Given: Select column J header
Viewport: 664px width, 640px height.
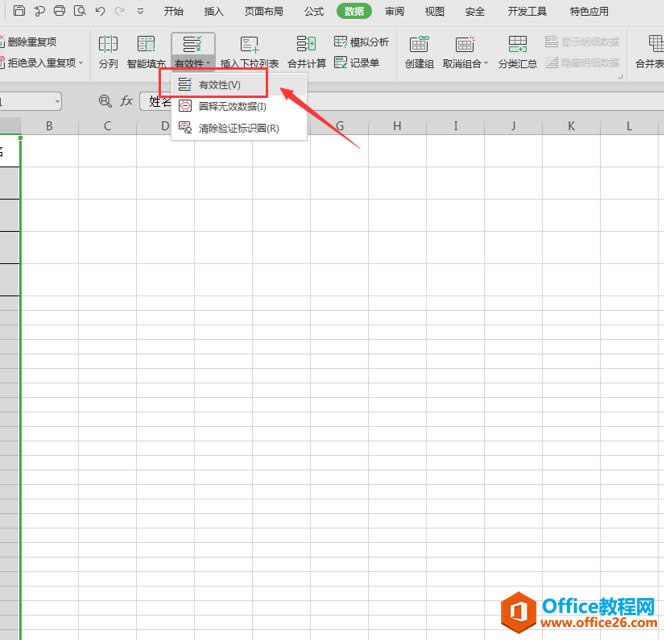Looking at the screenshot, I should pos(513,126).
